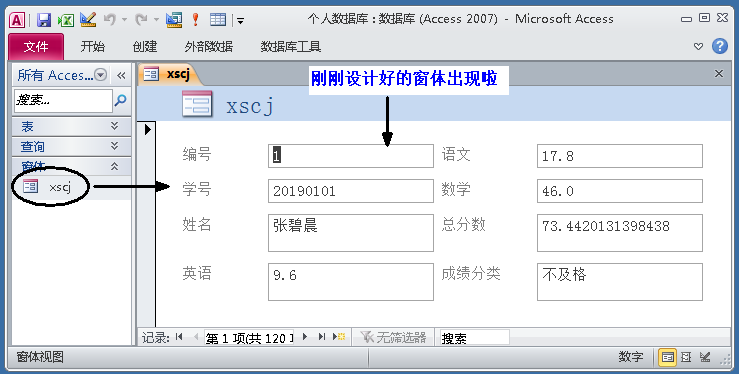This screenshot has height=374, width=739.
Task: Click the 成绩分类 label
Action: pos(471,273)
